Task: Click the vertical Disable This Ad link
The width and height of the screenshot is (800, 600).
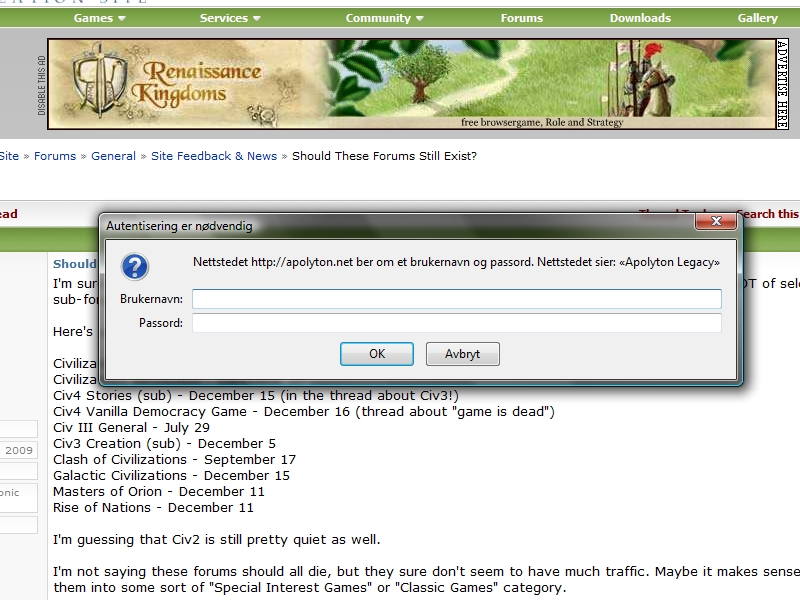Action: [x=42, y=85]
